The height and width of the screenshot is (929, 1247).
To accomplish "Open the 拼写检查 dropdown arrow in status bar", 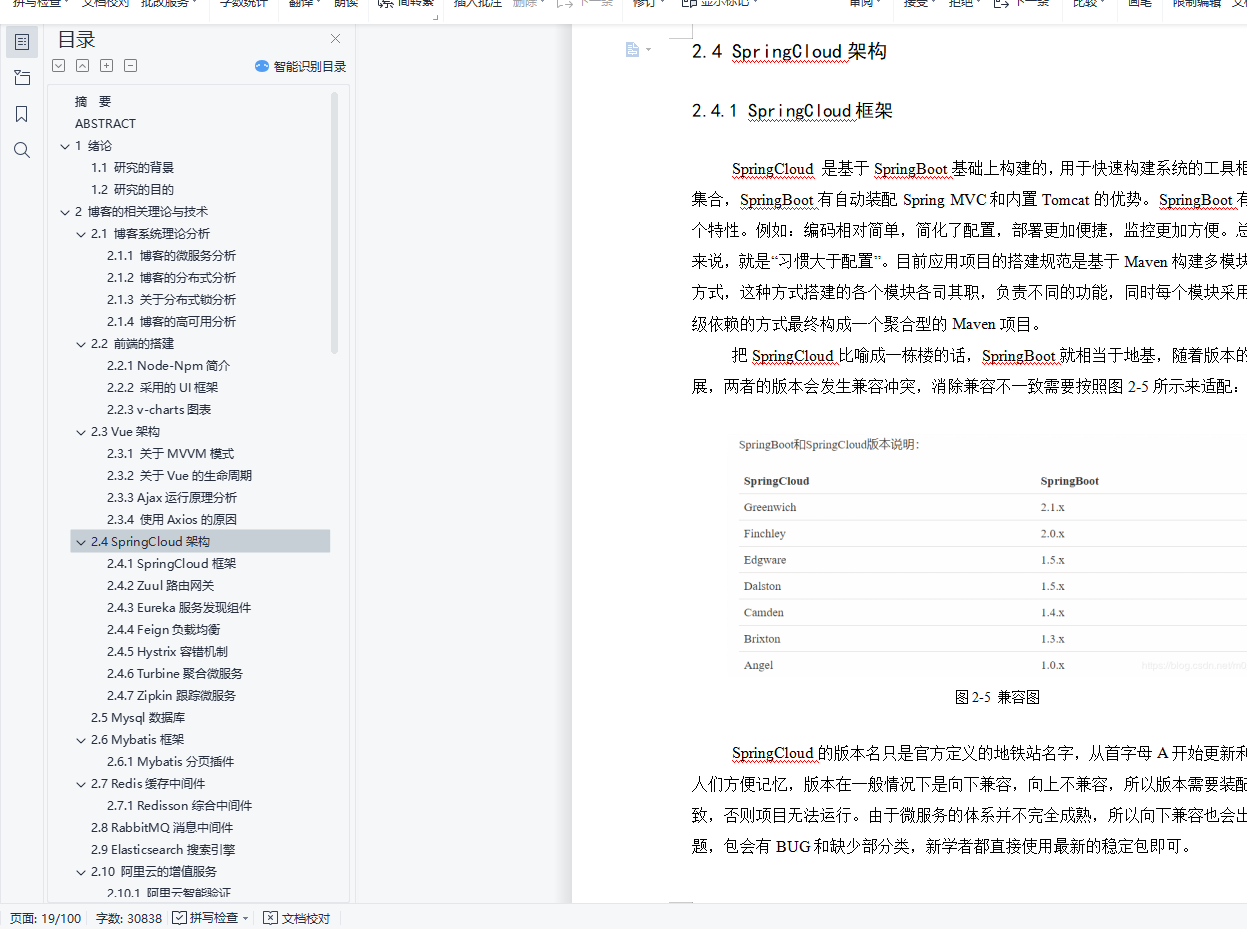I will click(246, 918).
